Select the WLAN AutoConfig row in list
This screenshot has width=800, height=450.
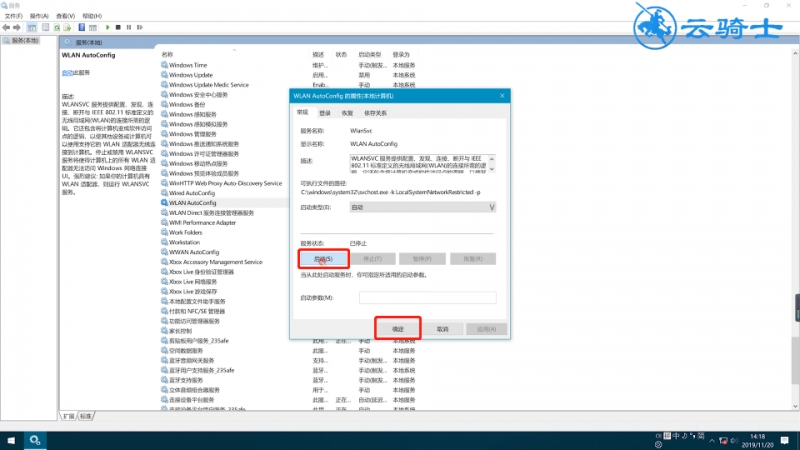(224, 203)
